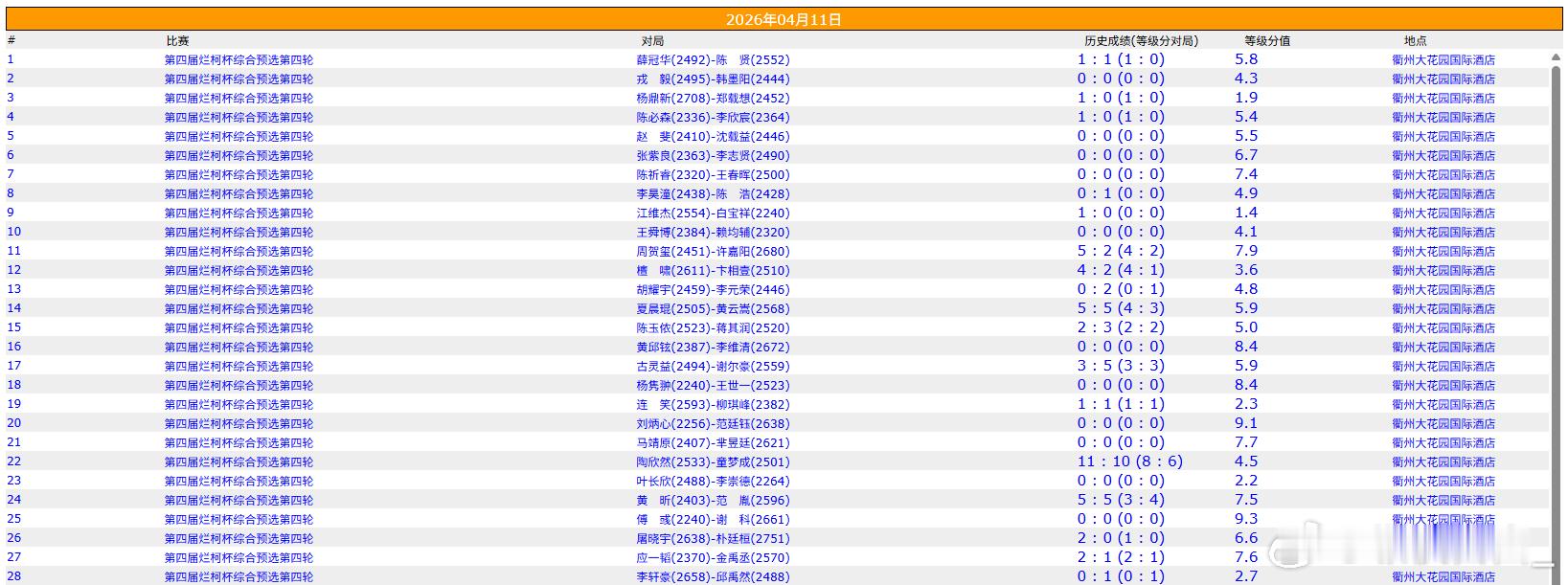Open match 王舜博(2384)-赖均辅(2320)
This screenshot has width=1568, height=585.
[713, 232]
